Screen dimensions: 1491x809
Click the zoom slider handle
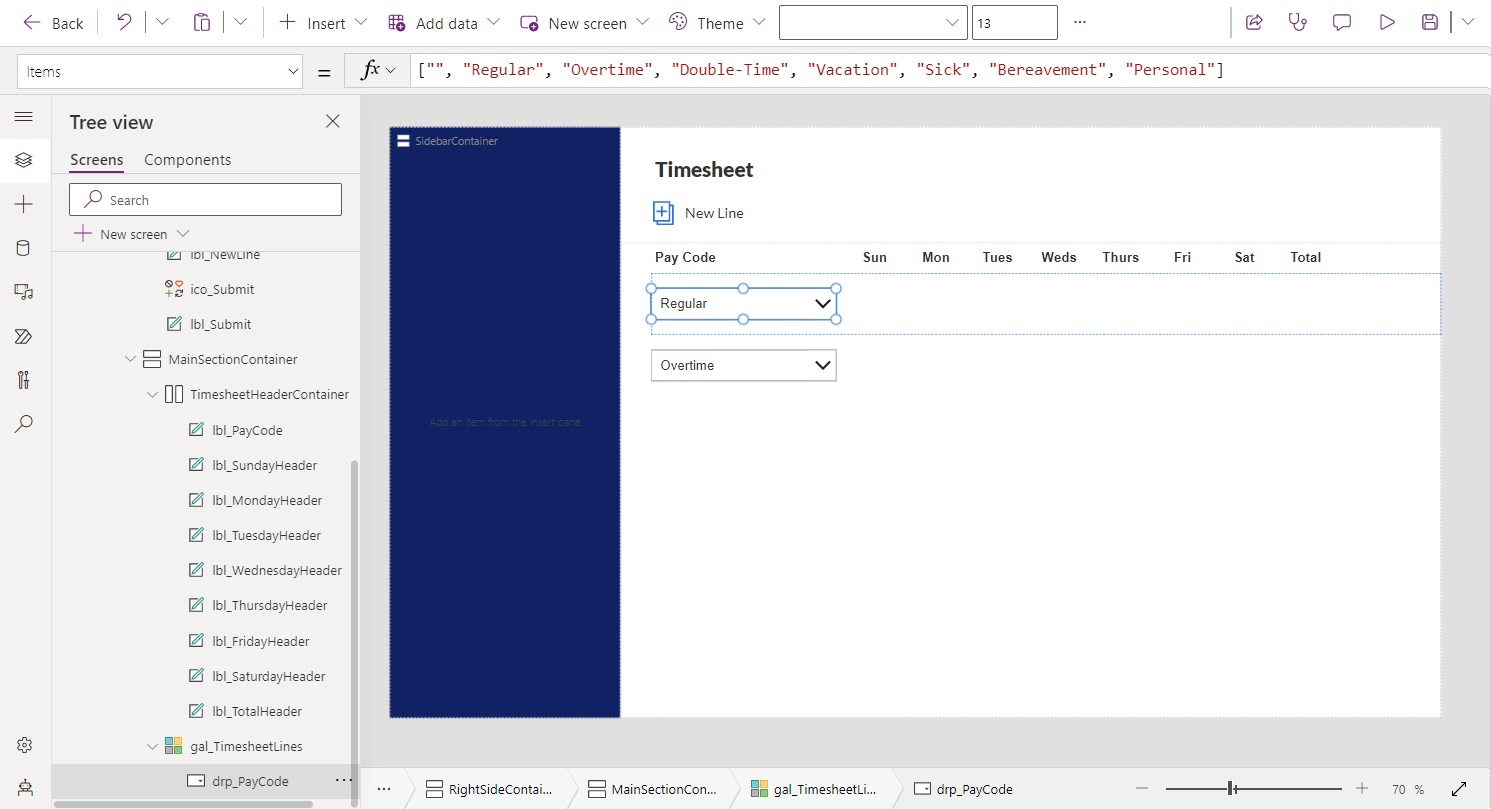tap(1233, 789)
